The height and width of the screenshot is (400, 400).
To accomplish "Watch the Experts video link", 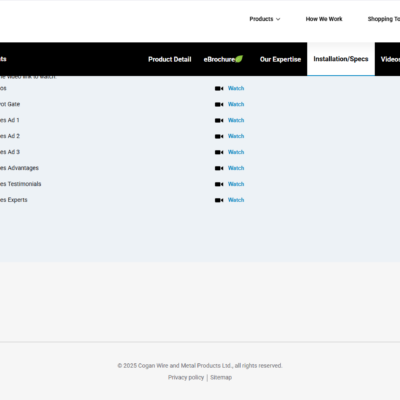I will pyautogui.click(x=236, y=200).
